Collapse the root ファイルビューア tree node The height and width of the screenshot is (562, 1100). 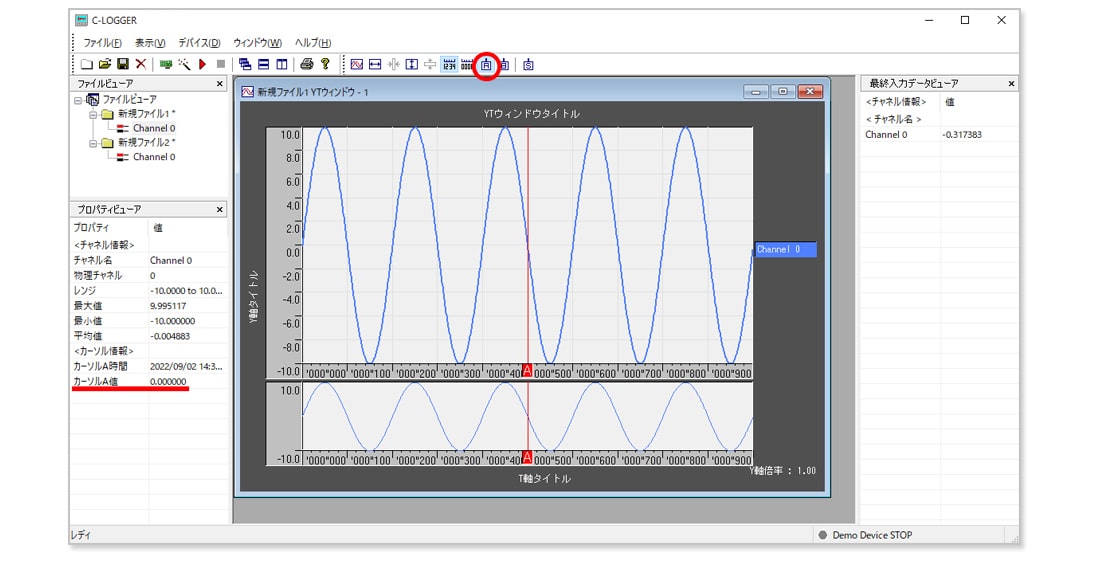(78, 100)
